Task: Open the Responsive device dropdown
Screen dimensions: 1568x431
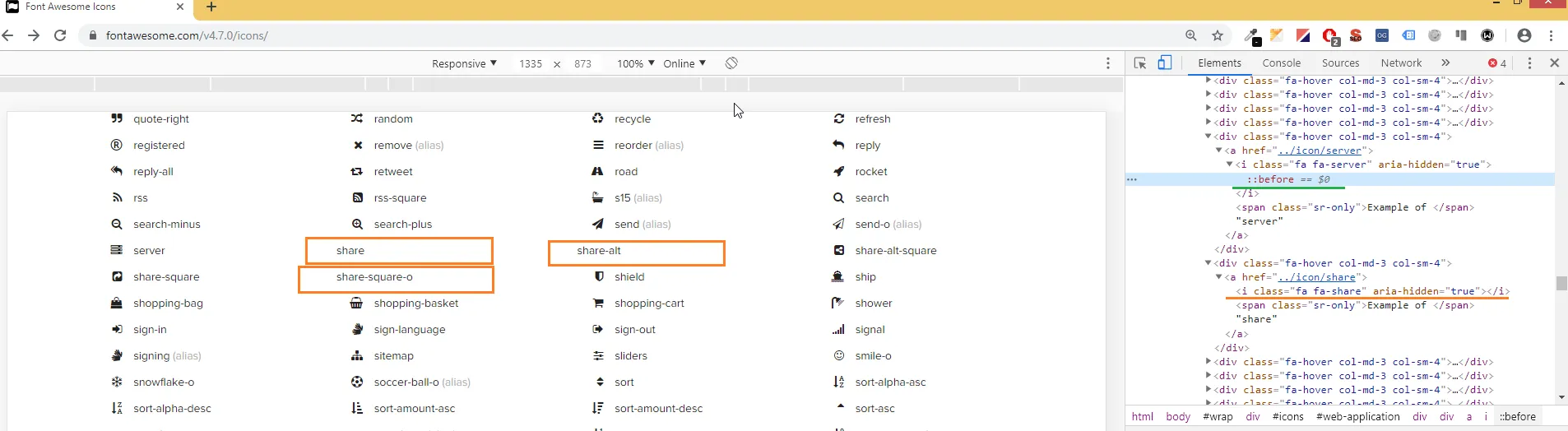Action: (464, 63)
